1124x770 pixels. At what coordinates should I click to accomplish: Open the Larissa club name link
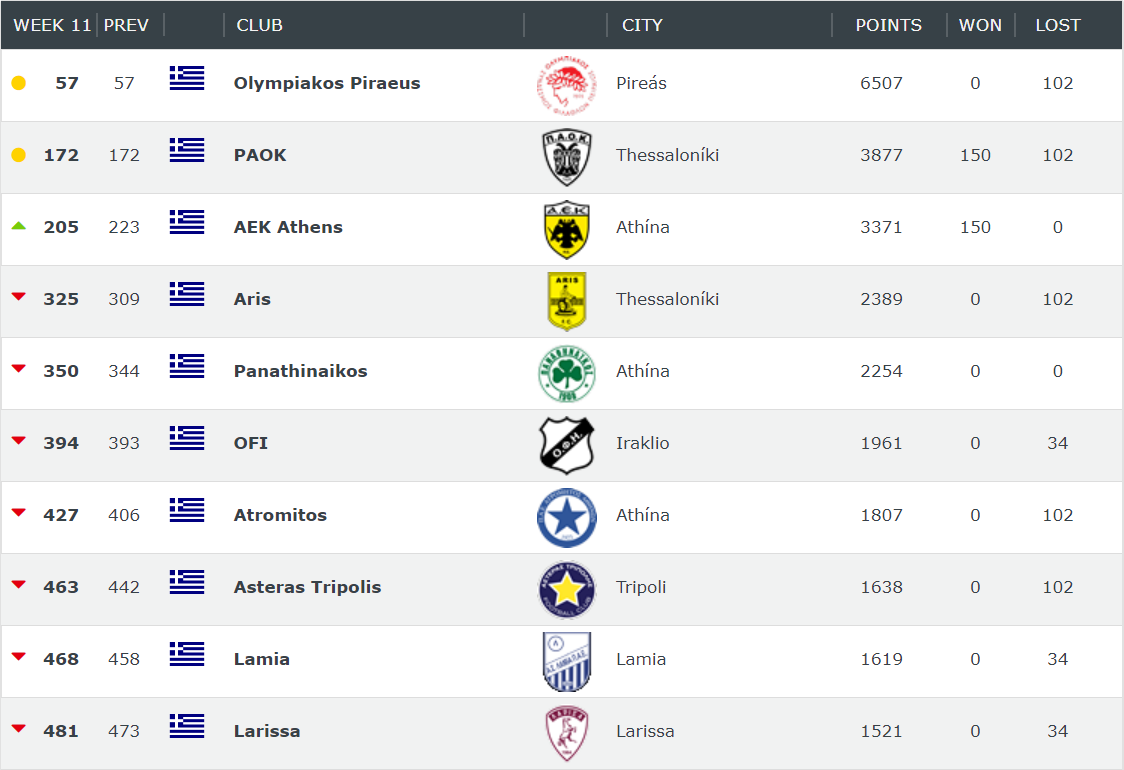(267, 731)
